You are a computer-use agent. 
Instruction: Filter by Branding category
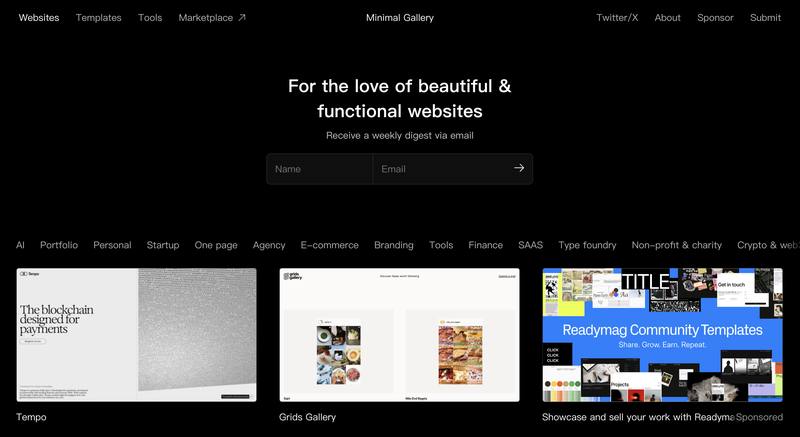[x=394, y=245]
